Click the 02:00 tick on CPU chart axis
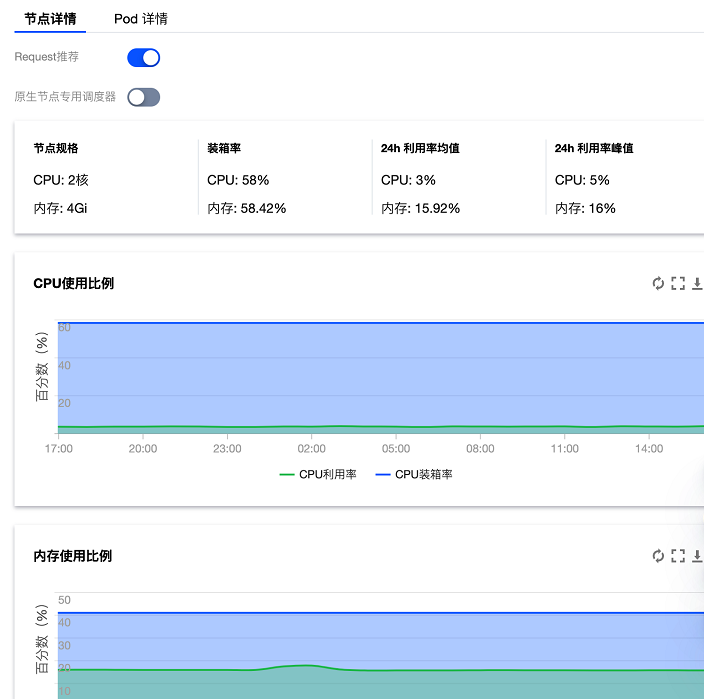 [312, 449]
